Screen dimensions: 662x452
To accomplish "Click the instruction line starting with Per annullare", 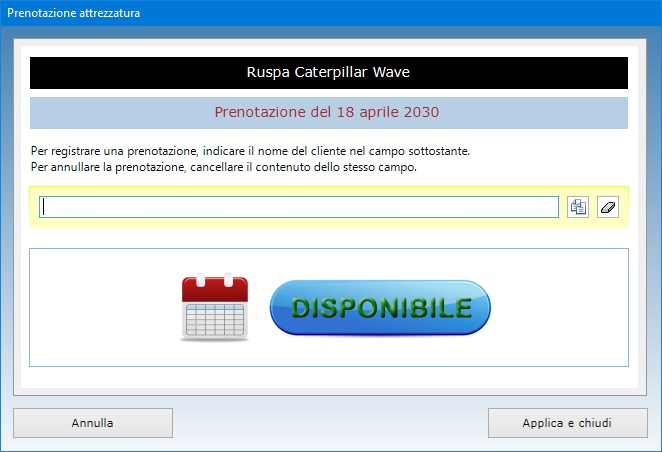I will [224, 167].
